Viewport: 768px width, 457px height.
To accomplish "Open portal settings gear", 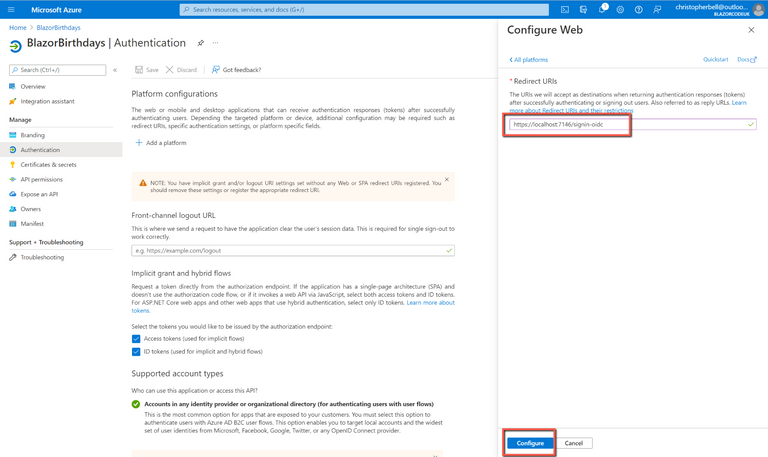I will 620,9.
